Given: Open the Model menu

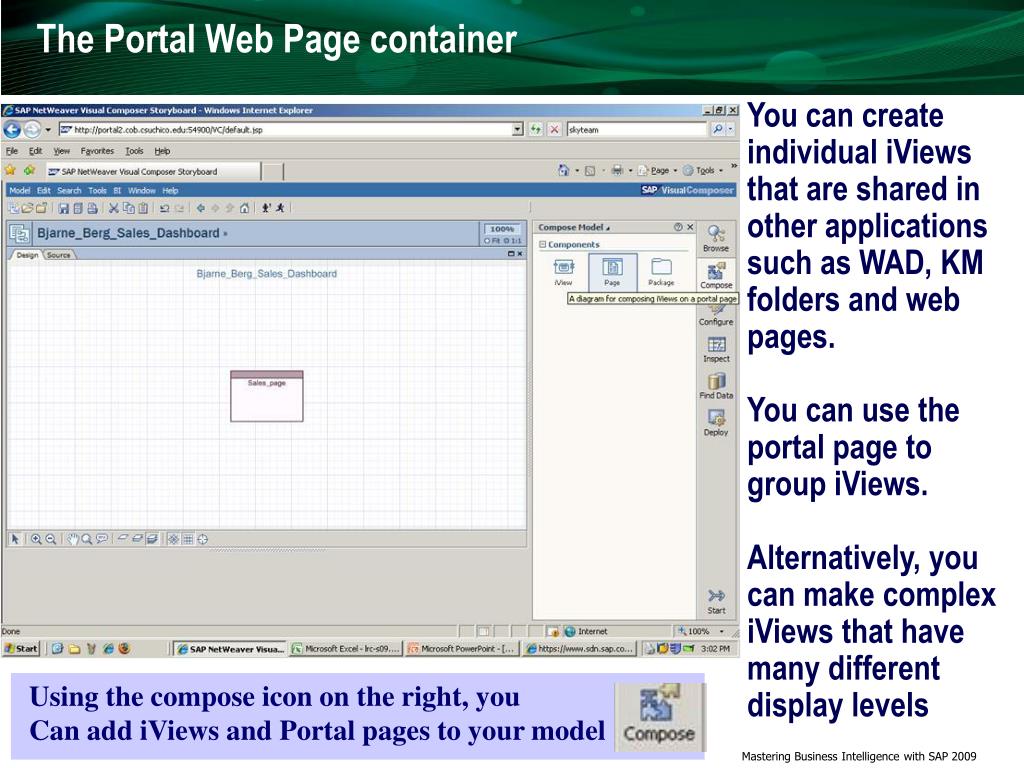Looking at the screenshot, I should (20, 191).
